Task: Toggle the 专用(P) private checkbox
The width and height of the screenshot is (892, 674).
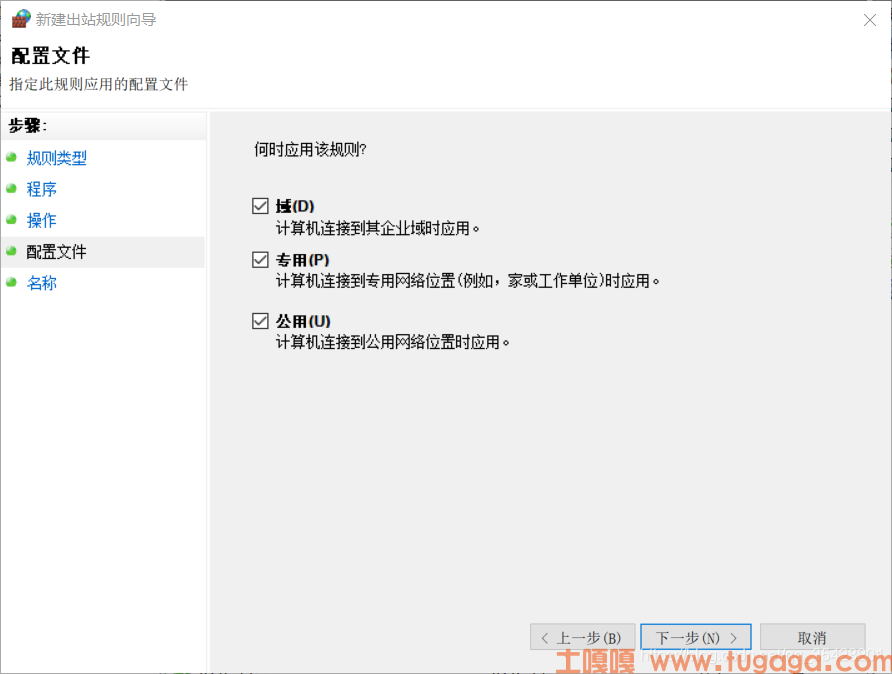Action: pyautogui.click(x=260, y=259)
